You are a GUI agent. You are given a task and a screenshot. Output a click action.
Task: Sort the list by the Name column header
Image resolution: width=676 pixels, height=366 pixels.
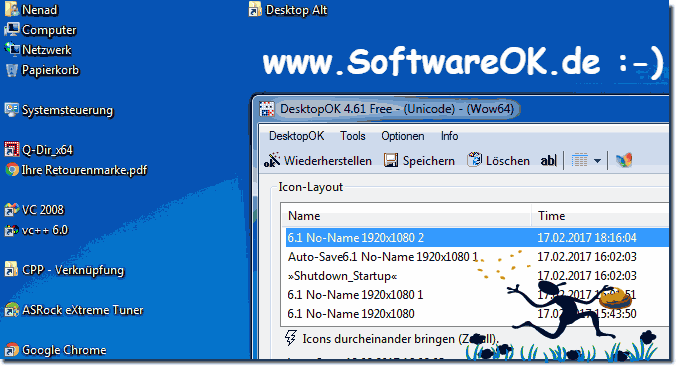(x=406, y=216)
